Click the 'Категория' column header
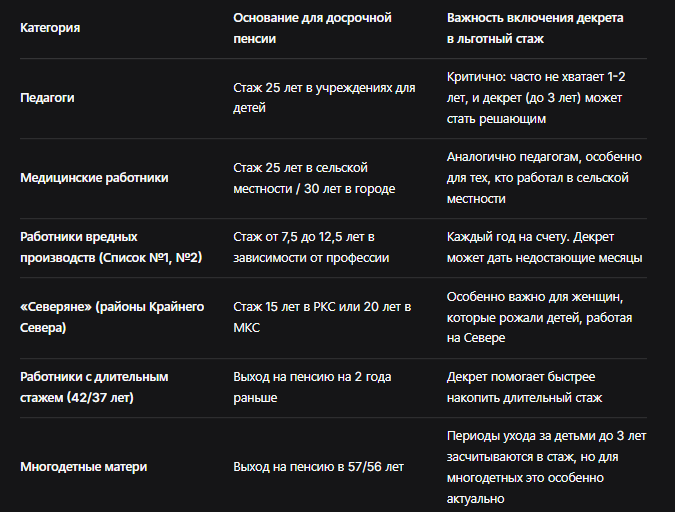Screen dimensions: 675x512 click(50, 28)
